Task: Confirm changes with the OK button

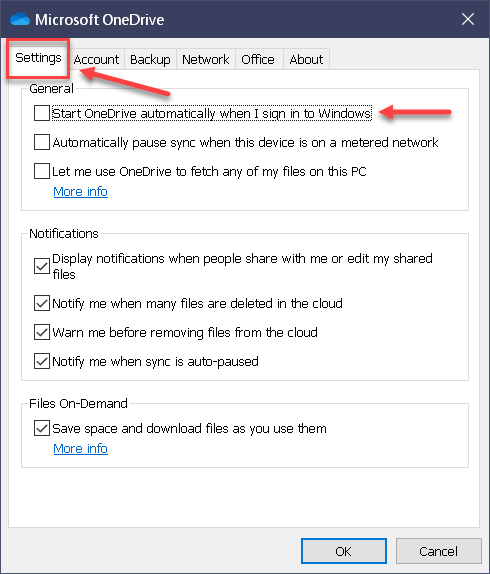Action: point(344,551)
